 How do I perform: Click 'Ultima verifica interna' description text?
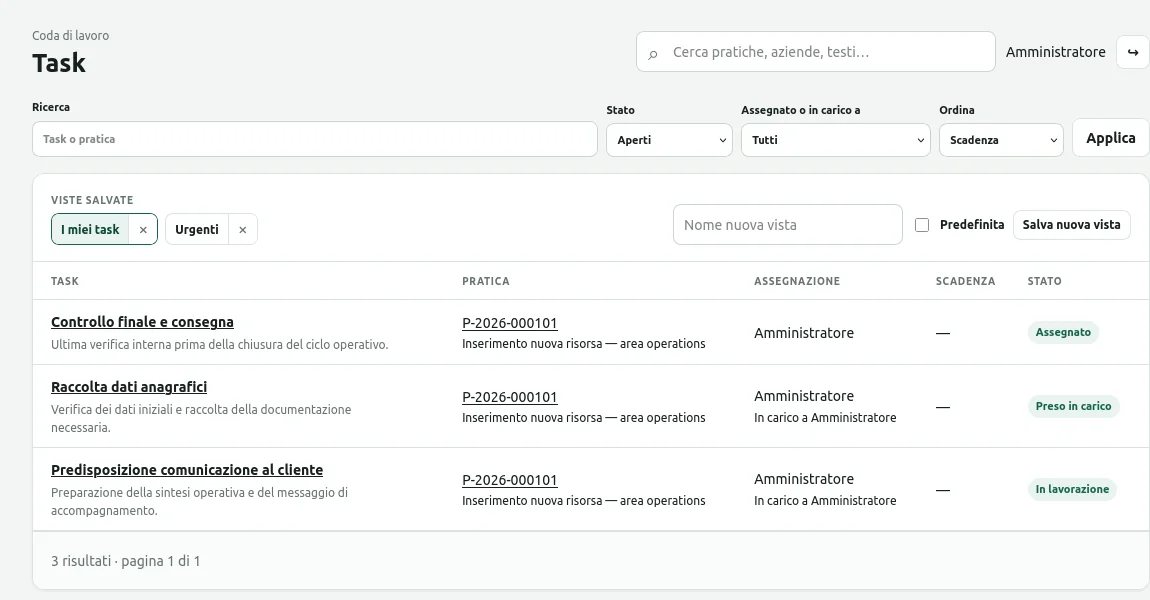click(219, 345)
